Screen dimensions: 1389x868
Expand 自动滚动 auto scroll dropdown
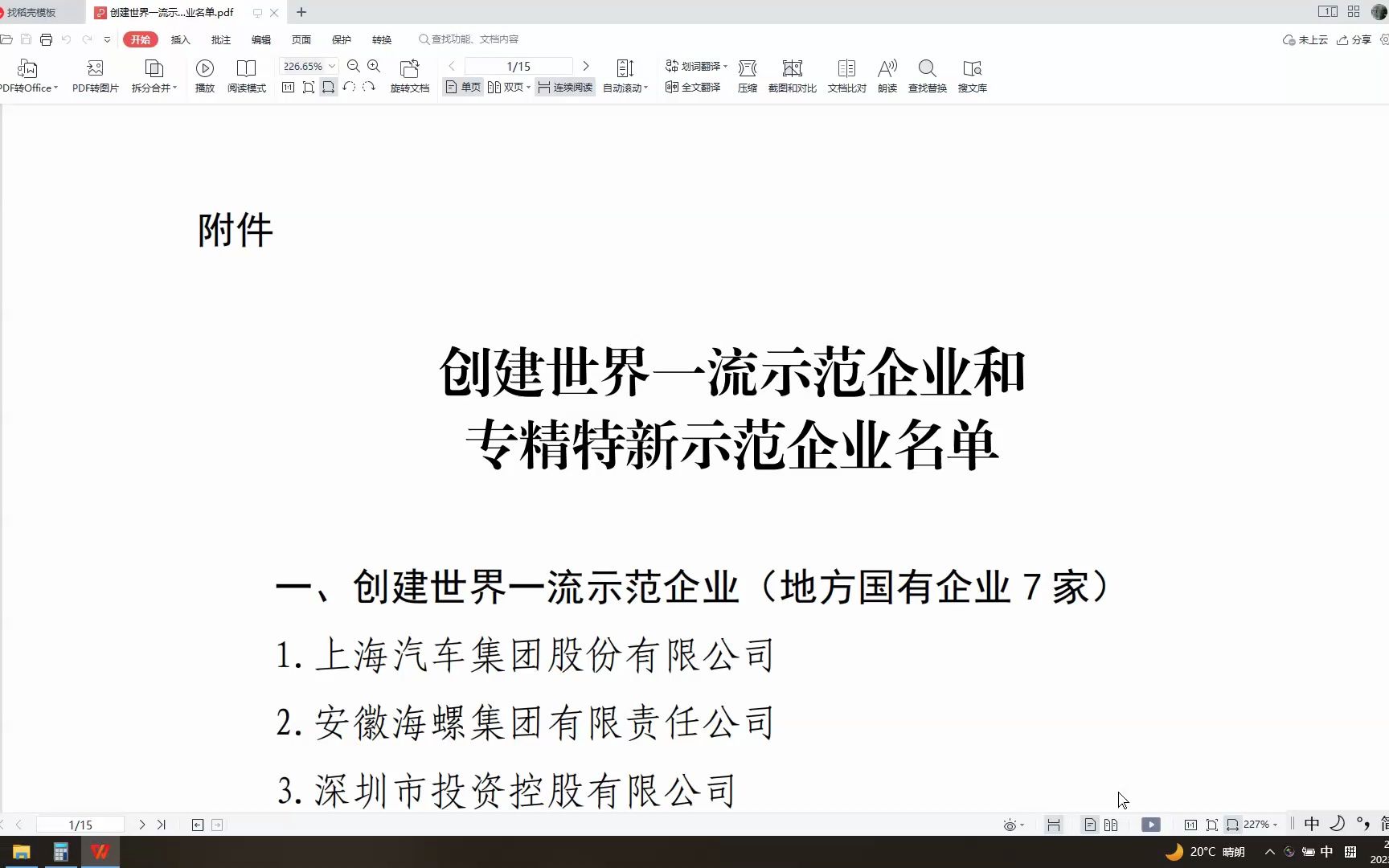pyautogui.click(x=645, y=88)
